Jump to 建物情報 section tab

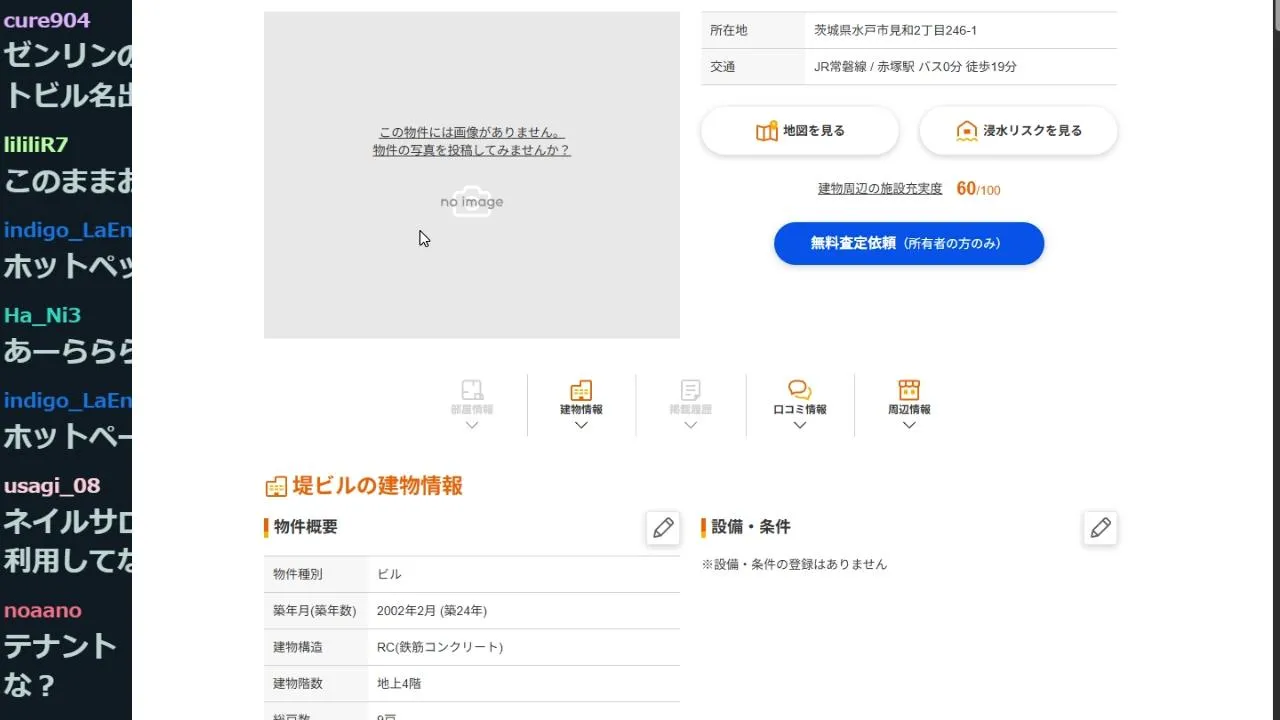(581, 405)
